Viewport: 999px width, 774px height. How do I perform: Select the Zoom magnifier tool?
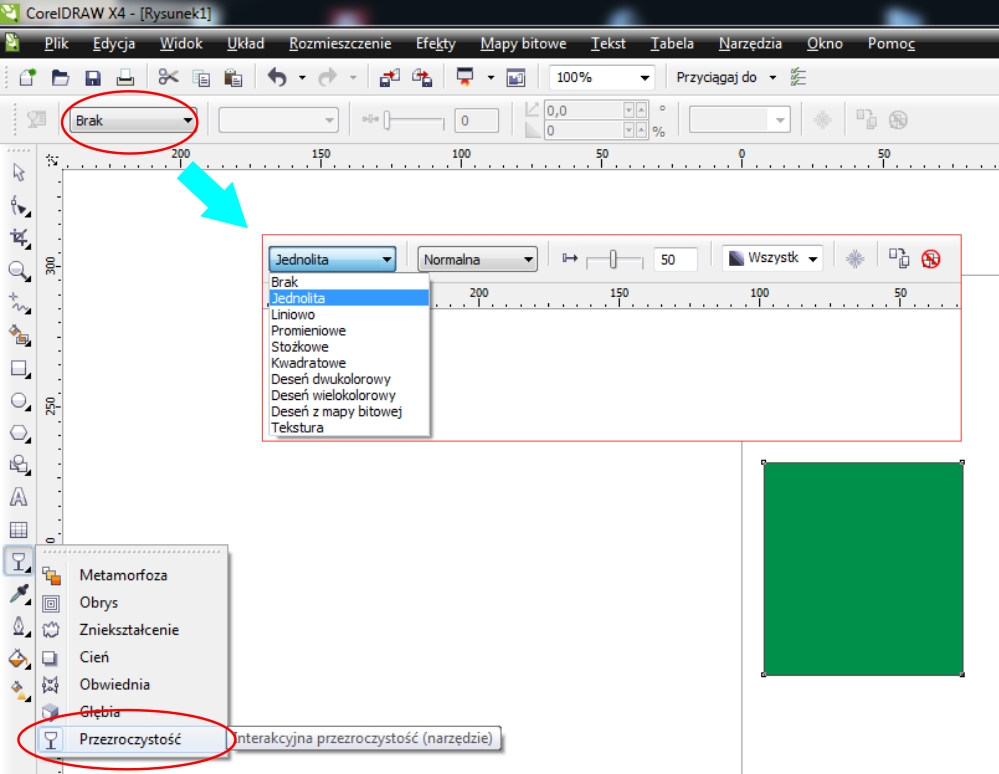pyautogui.click(x=18, y=270)
